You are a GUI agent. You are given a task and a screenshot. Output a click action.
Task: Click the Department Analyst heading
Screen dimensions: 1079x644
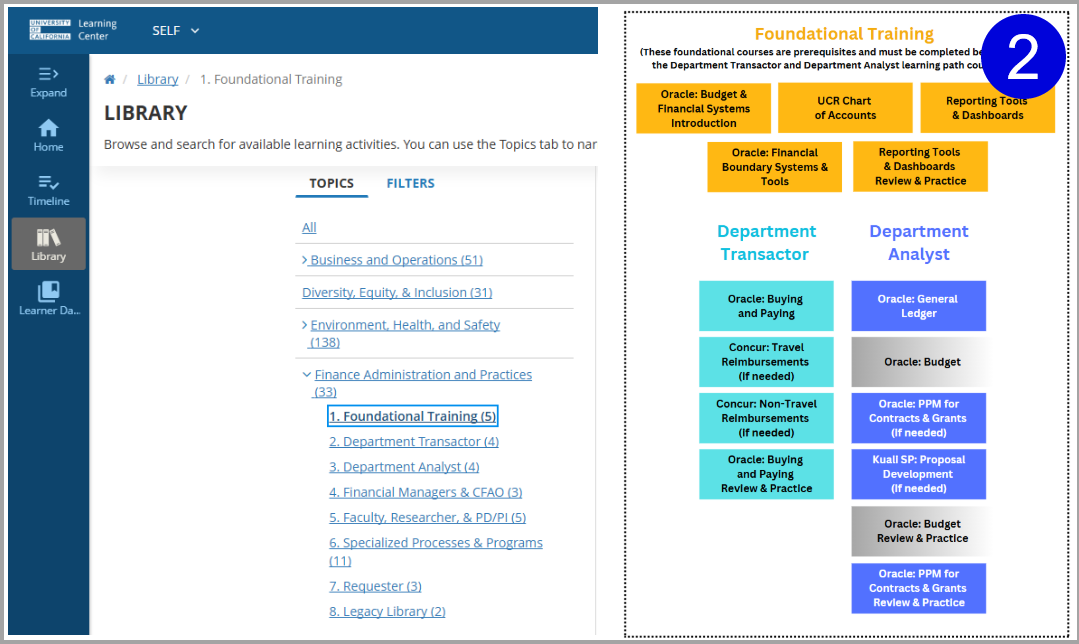(x=919, y=243)
